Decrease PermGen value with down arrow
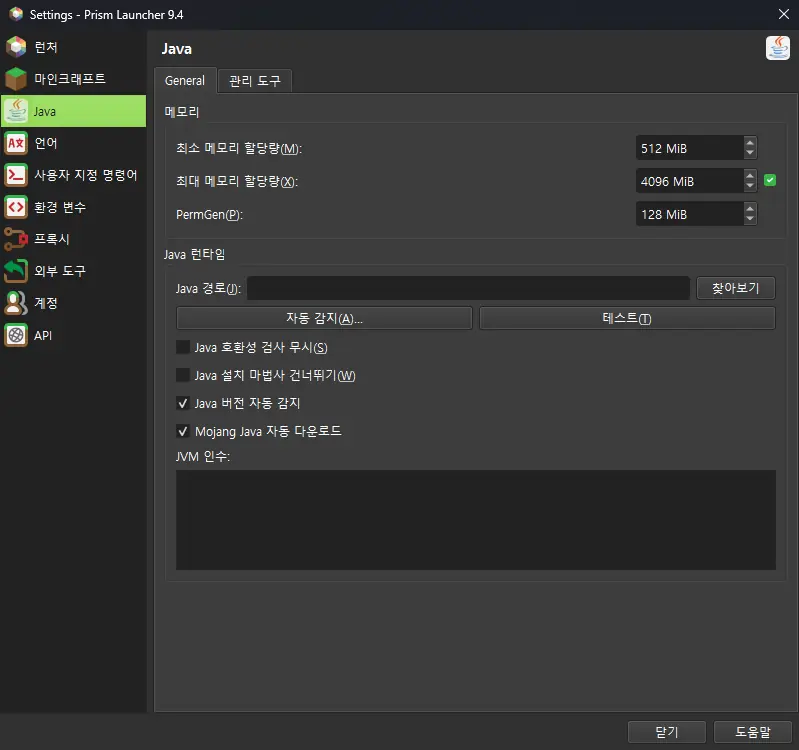This screenshot has height=750, width=799. (750, 220)
